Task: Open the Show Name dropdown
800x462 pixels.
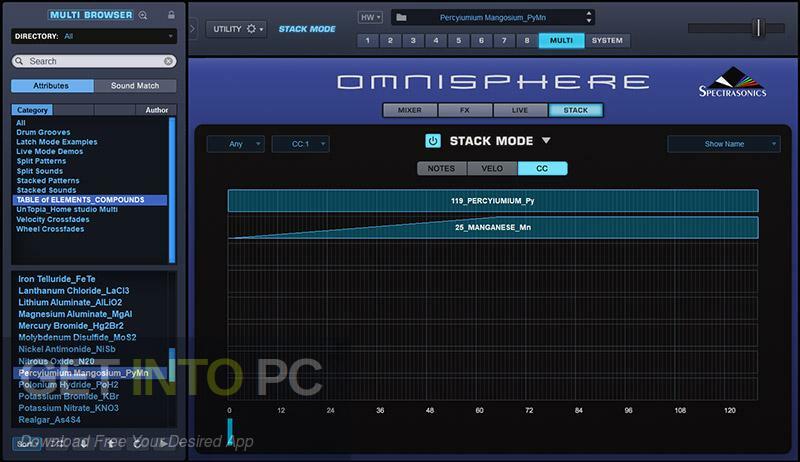Action: point(723,144)
